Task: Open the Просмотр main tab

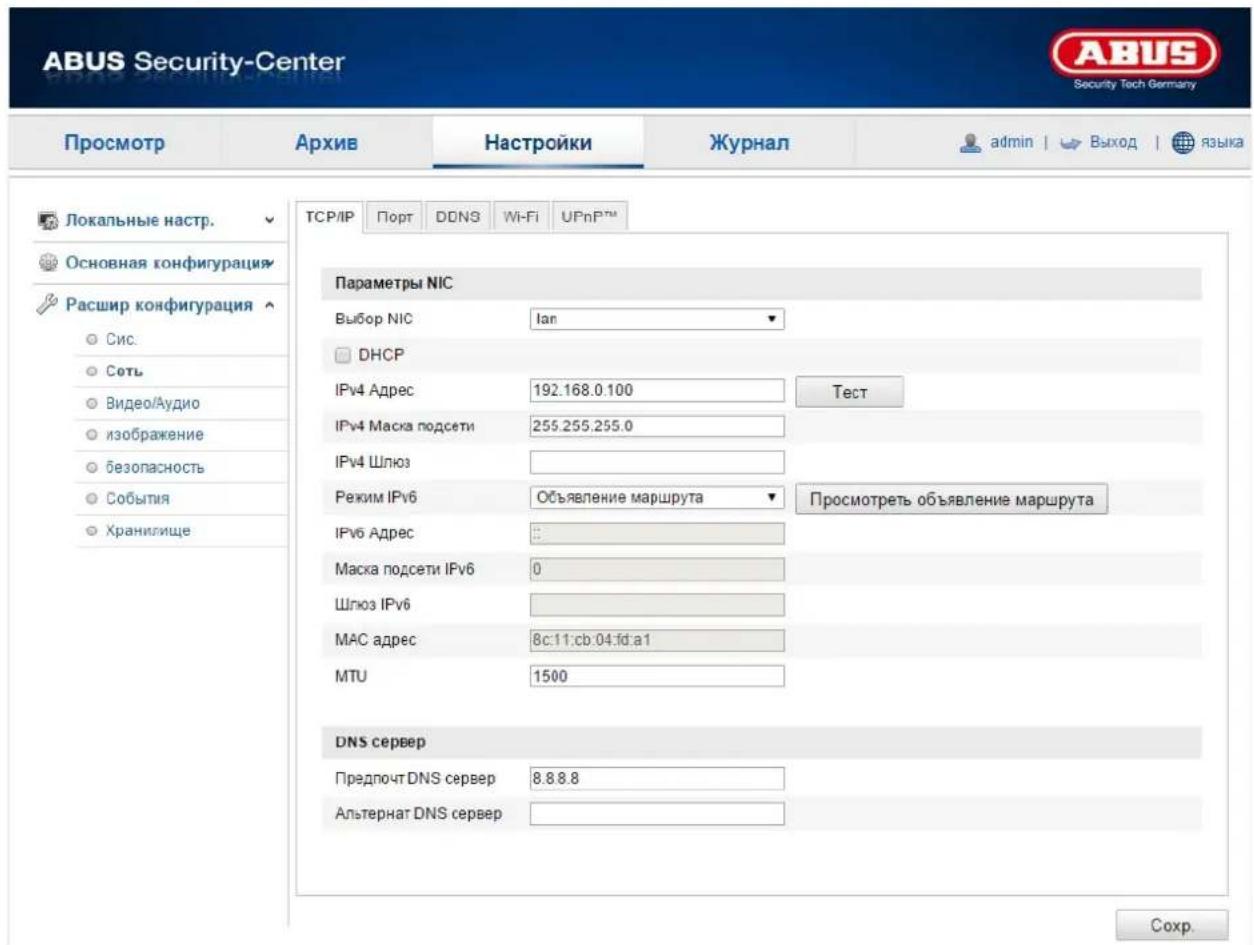Action: (x=114, y=142)
